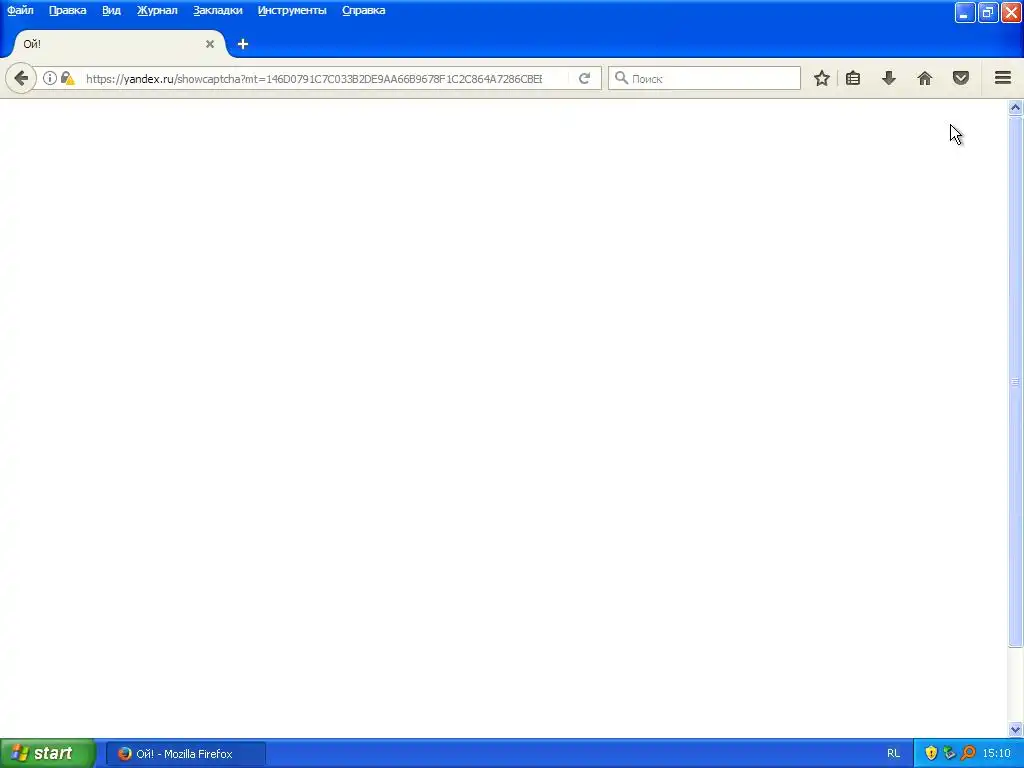
Task: Open the Журнал menu
Action: (x=157, y=10)
